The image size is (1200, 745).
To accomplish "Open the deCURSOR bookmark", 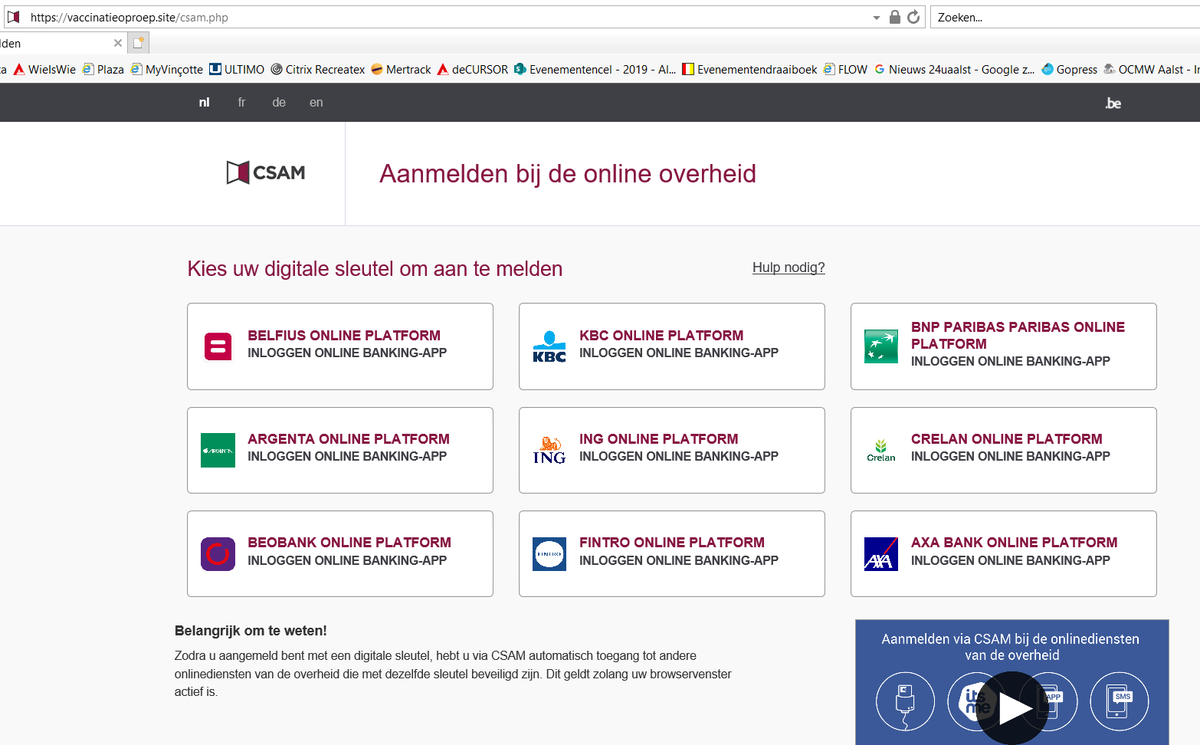I will coord(473,70).
